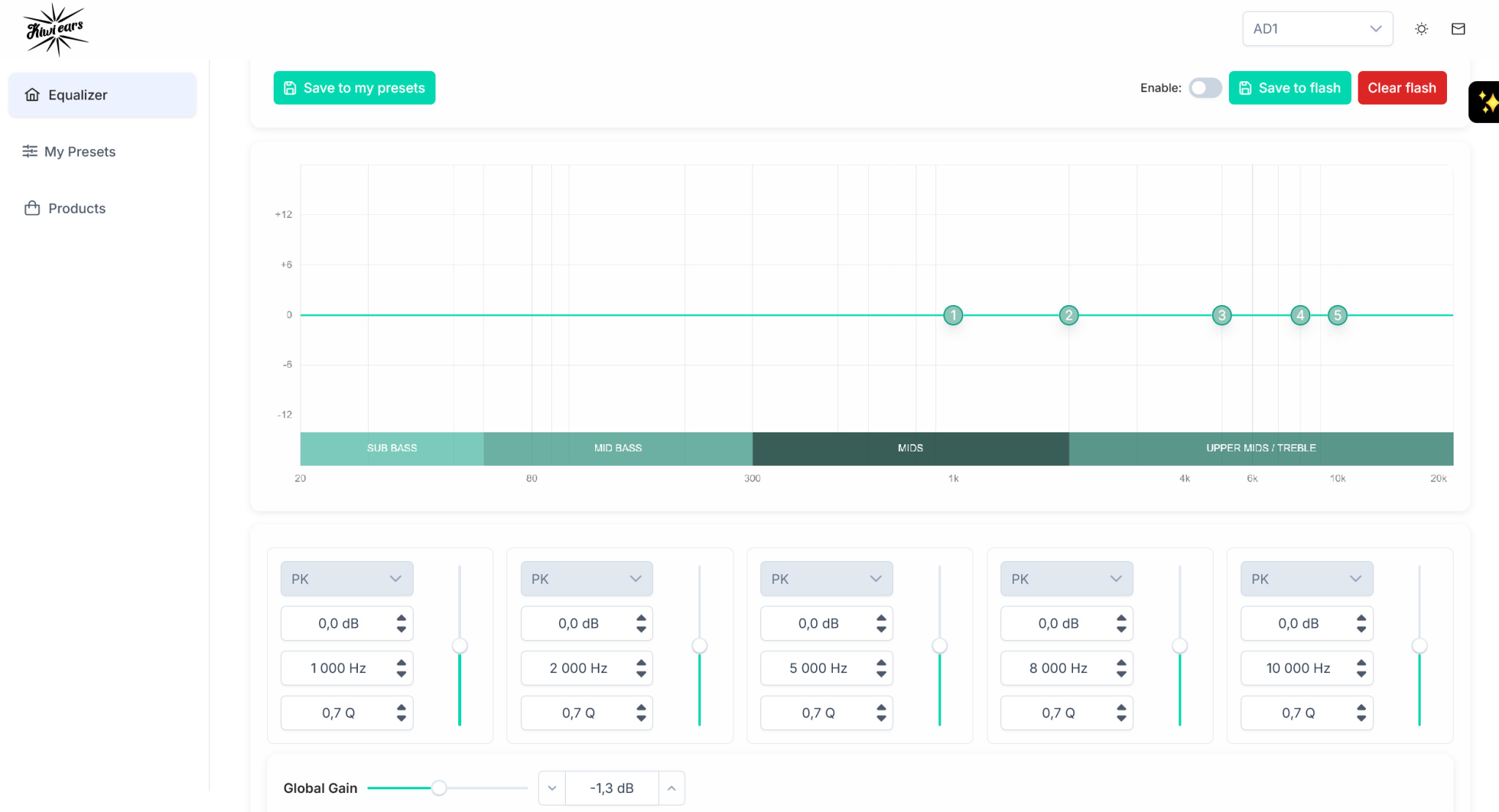Click the sparkle AI assistant icon
Image resolution: width=1499 pixels, height=812 pixels.
(1487, 102)
